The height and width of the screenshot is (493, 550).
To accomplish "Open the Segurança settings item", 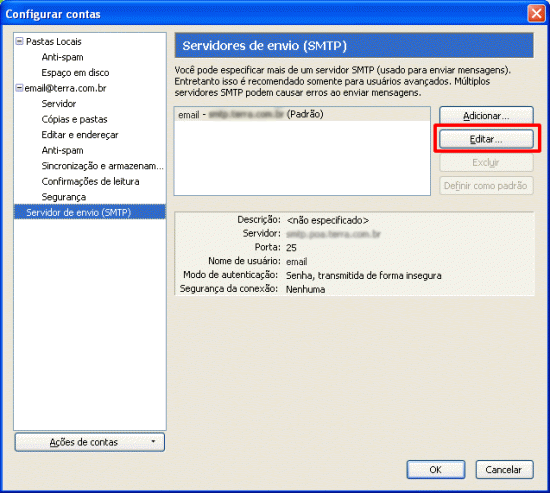I will pos(63,197).
